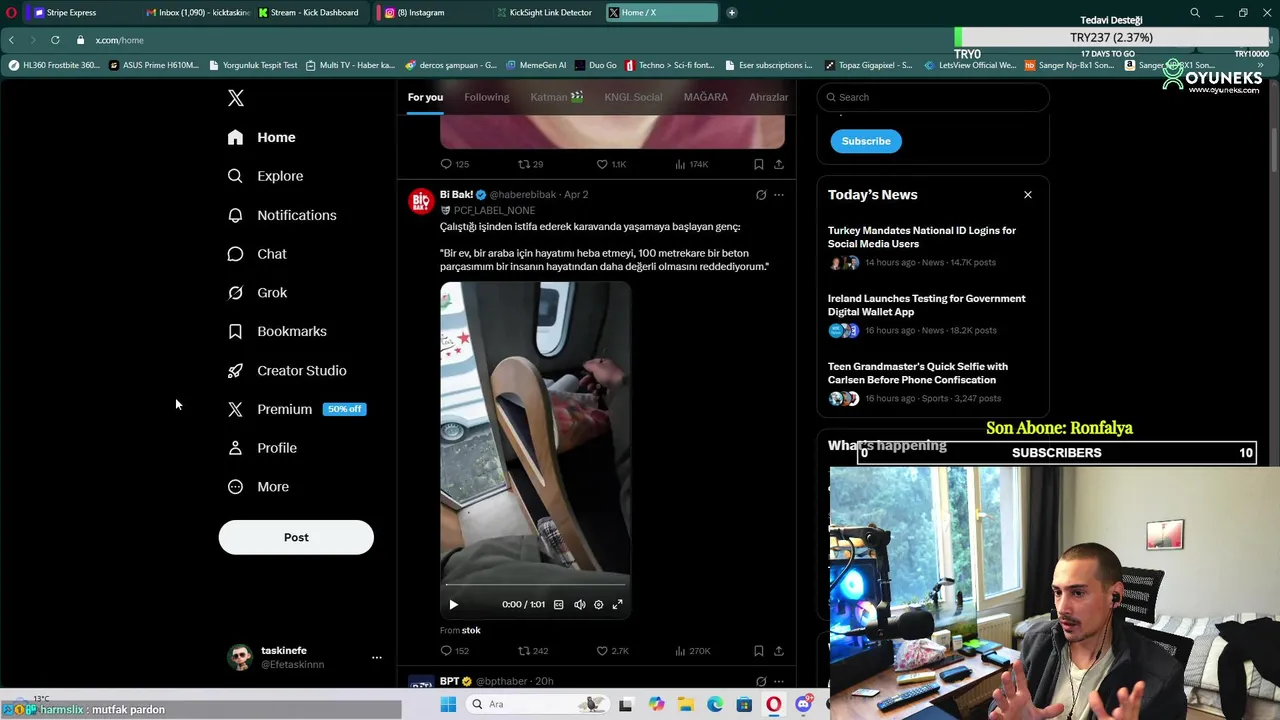Image resolution: width=1280 pixels, height=720 pixels.
Task: Open Premium with the 50% off badge
Action: (x=296, y=409)
